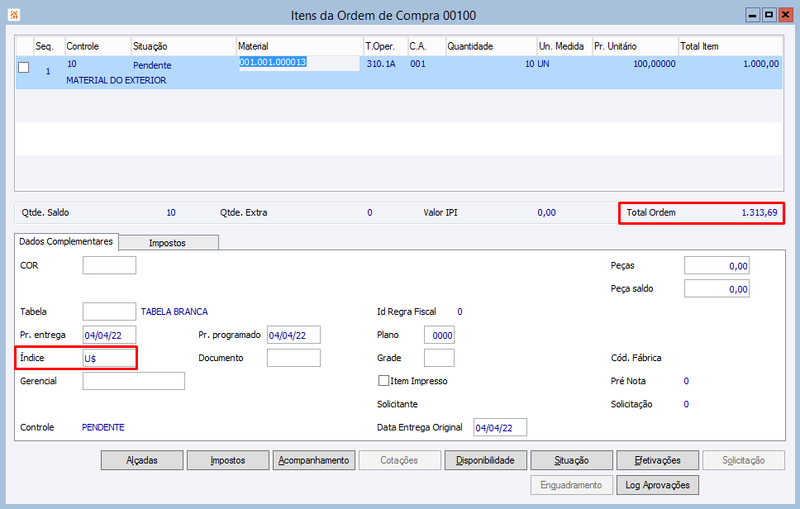View Log Aprovações
Viewport: 800px width, 509px height.
pos(658,485)
